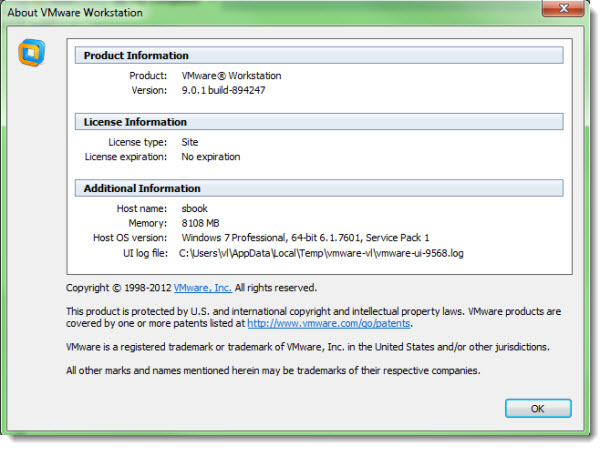Viewport: 605px width, 450px height.
Task: Select the Product Information header
Action: click(x=319, y=56)
